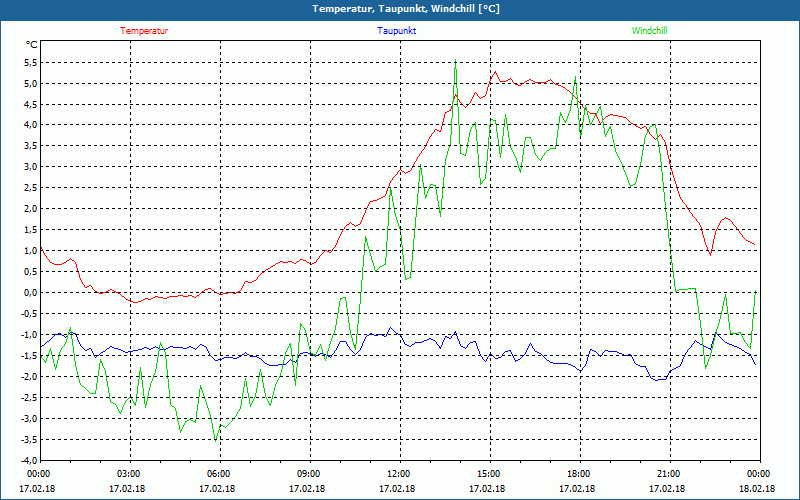The height and width of the screenshot is (500, 800).
Task: Click the 0,0 value on y-axis
Action: click(31, 293)
